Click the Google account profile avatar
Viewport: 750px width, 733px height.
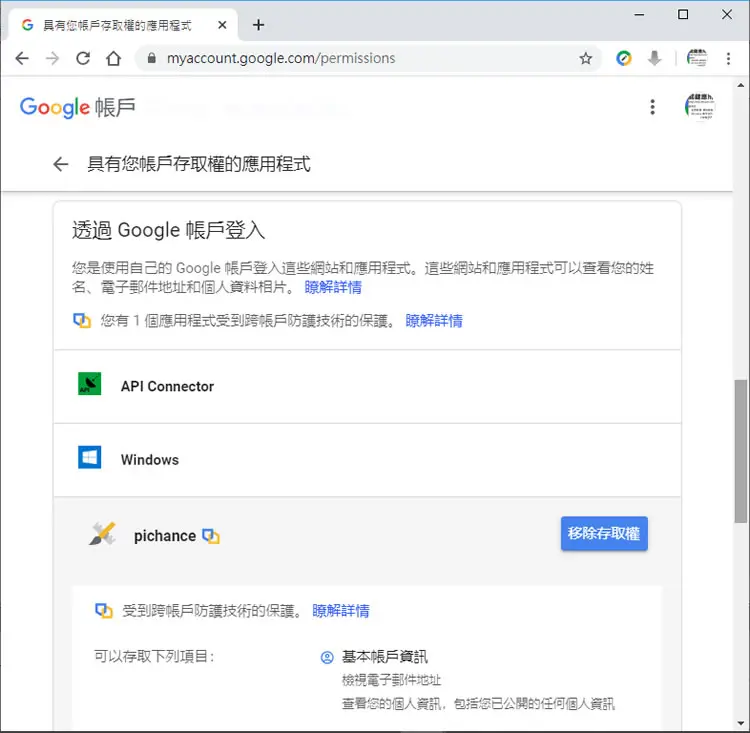[699, 107]
